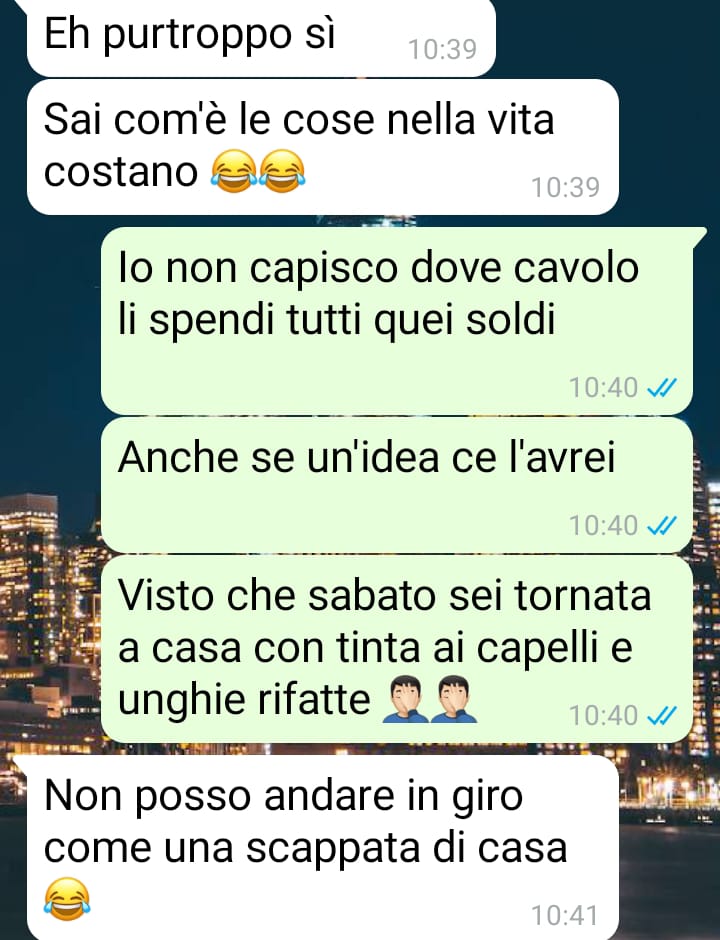Tap the blue ticks on the 'unghie rifatte' message
The height and width of the screenshot is (940, 720).
662,715
